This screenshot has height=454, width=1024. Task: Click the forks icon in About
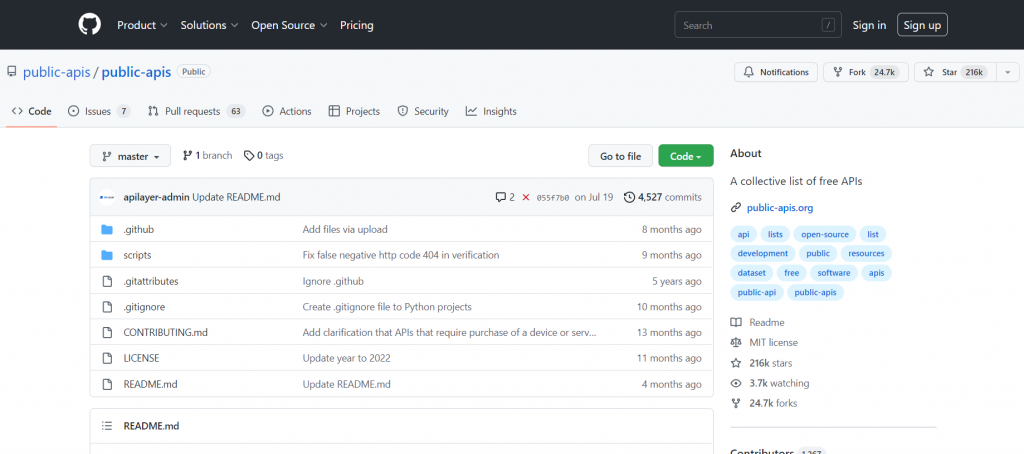[736, 403]
